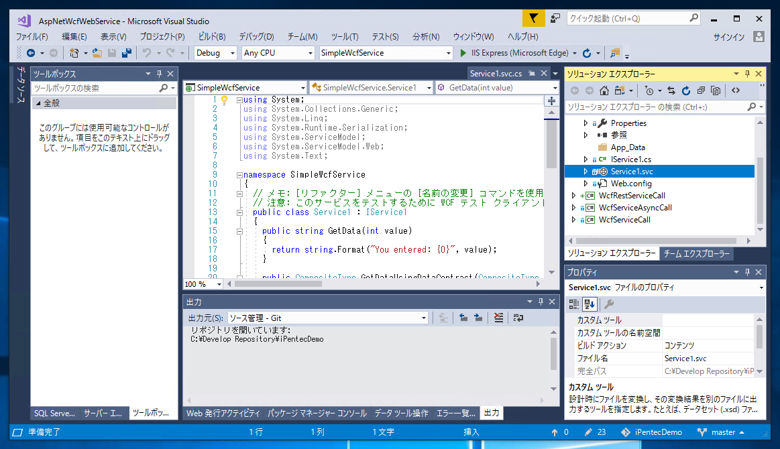Toggle word wrap in Output panel

[x=518, y=318]
